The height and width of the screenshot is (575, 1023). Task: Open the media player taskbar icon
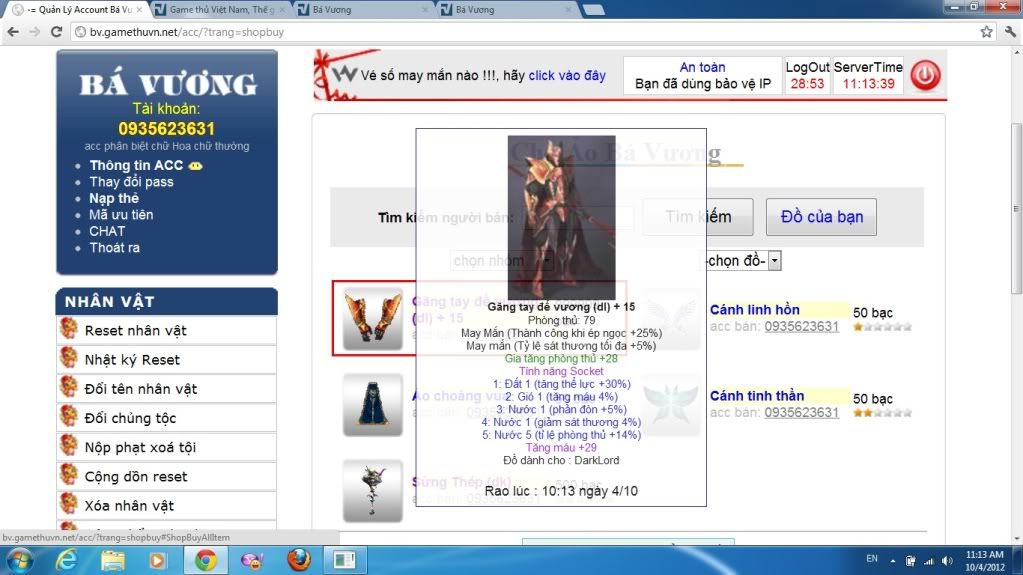(x=157, y=561)
